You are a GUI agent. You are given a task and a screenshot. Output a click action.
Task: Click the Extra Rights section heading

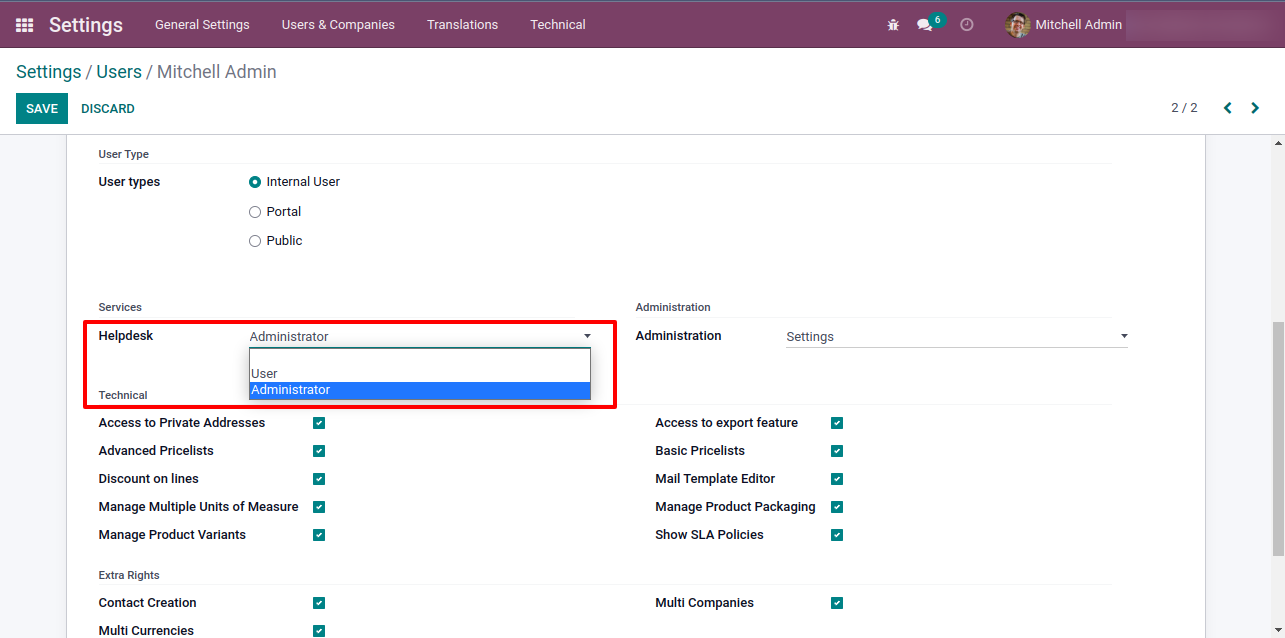click(x=129, y=576)
